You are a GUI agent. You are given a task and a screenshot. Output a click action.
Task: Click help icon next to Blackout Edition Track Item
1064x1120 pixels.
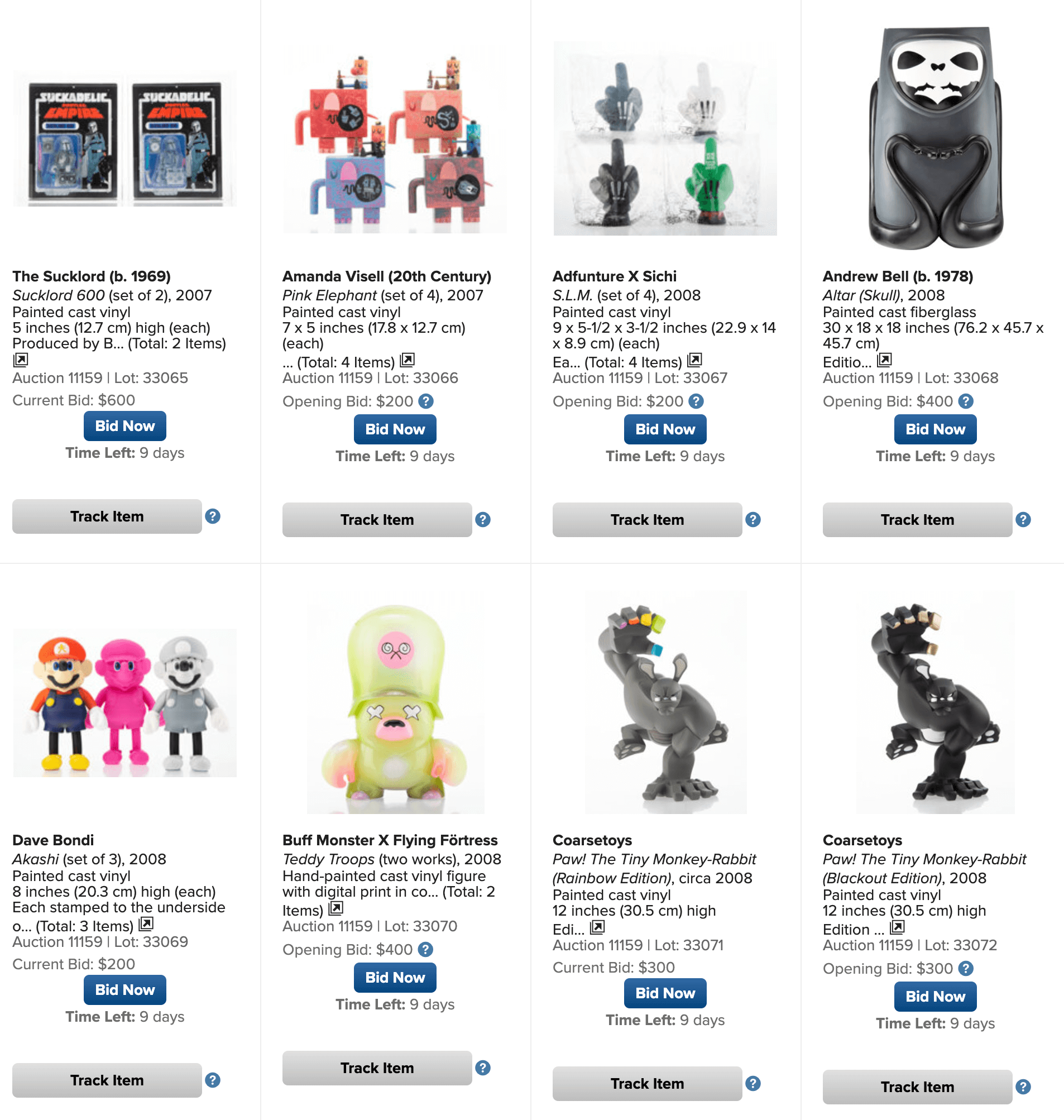[1023, 1087]
